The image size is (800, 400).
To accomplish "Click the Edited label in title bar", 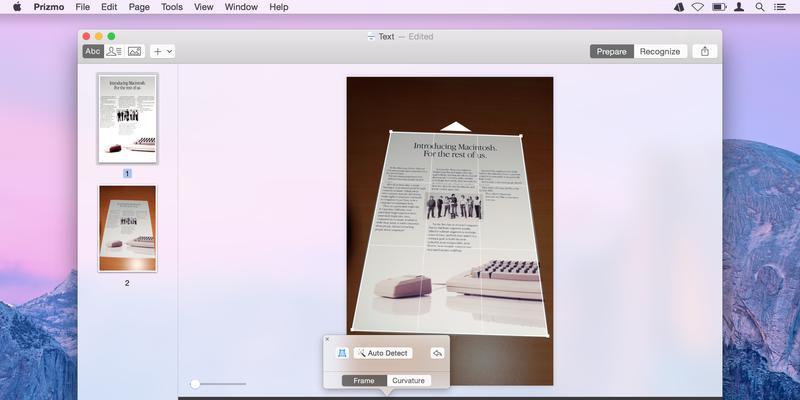I will [x=421, y=37].
